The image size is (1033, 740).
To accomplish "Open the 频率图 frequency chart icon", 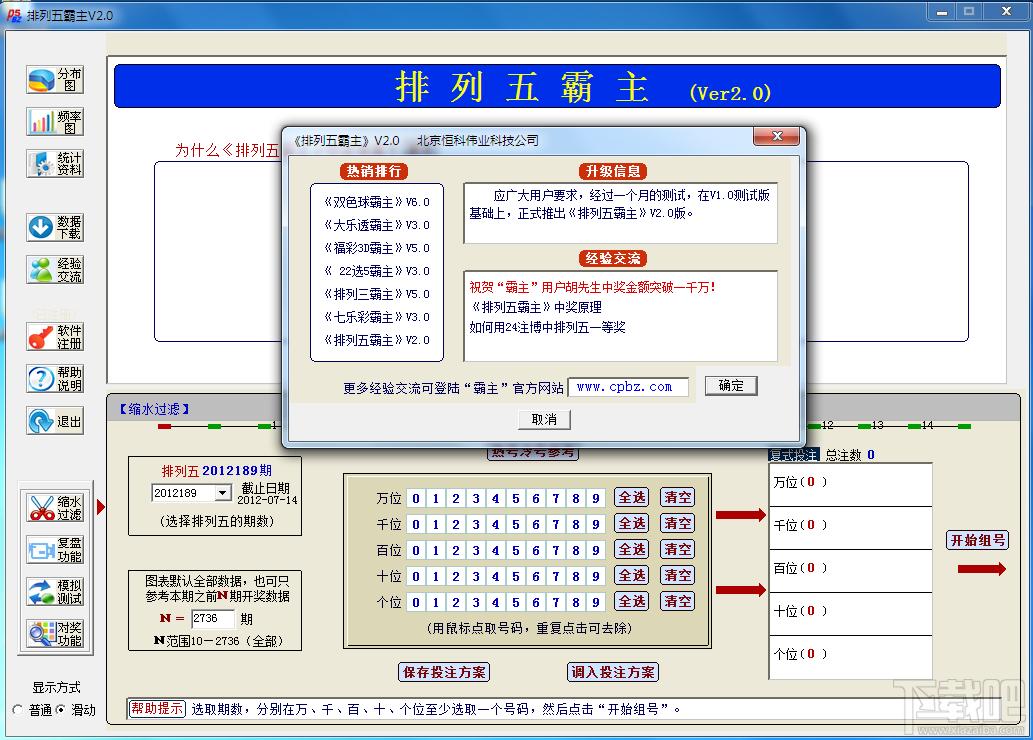I will tap(55, 122).
